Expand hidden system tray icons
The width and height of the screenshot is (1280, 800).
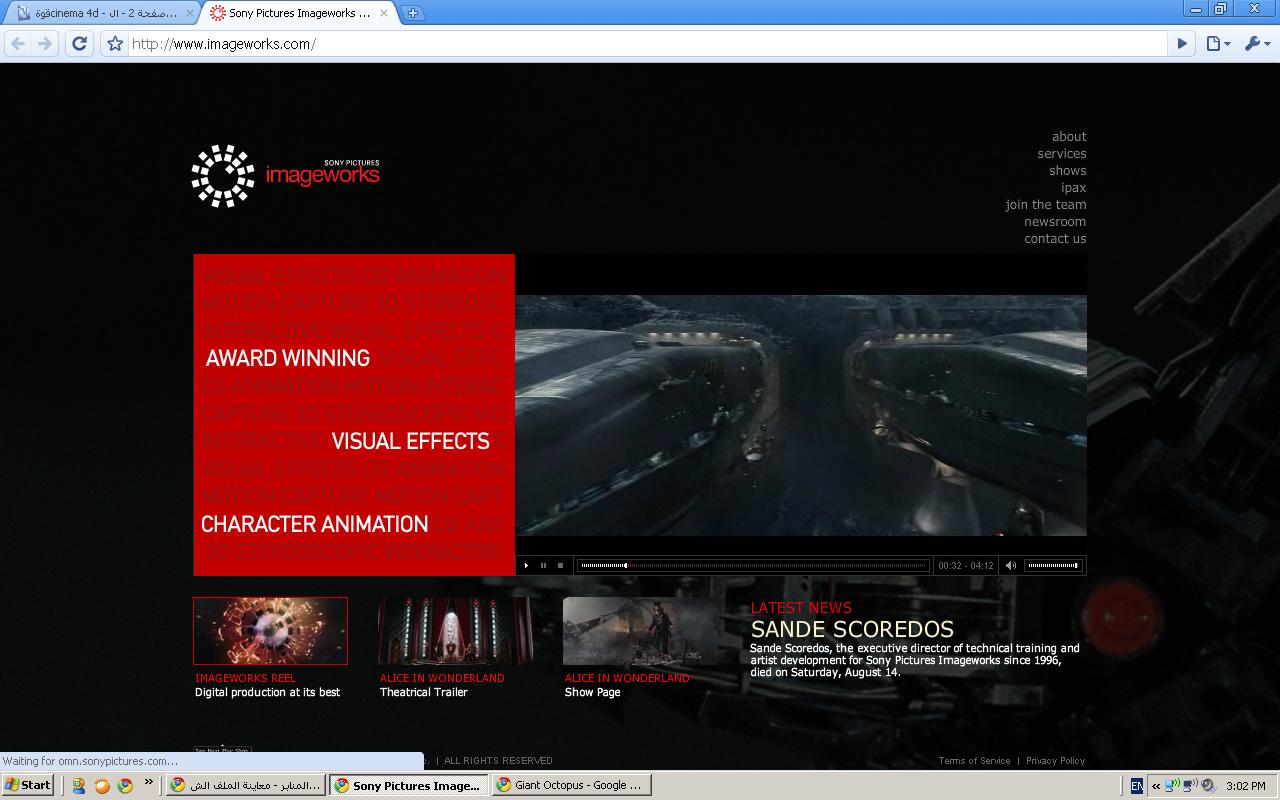[1154, 786]
